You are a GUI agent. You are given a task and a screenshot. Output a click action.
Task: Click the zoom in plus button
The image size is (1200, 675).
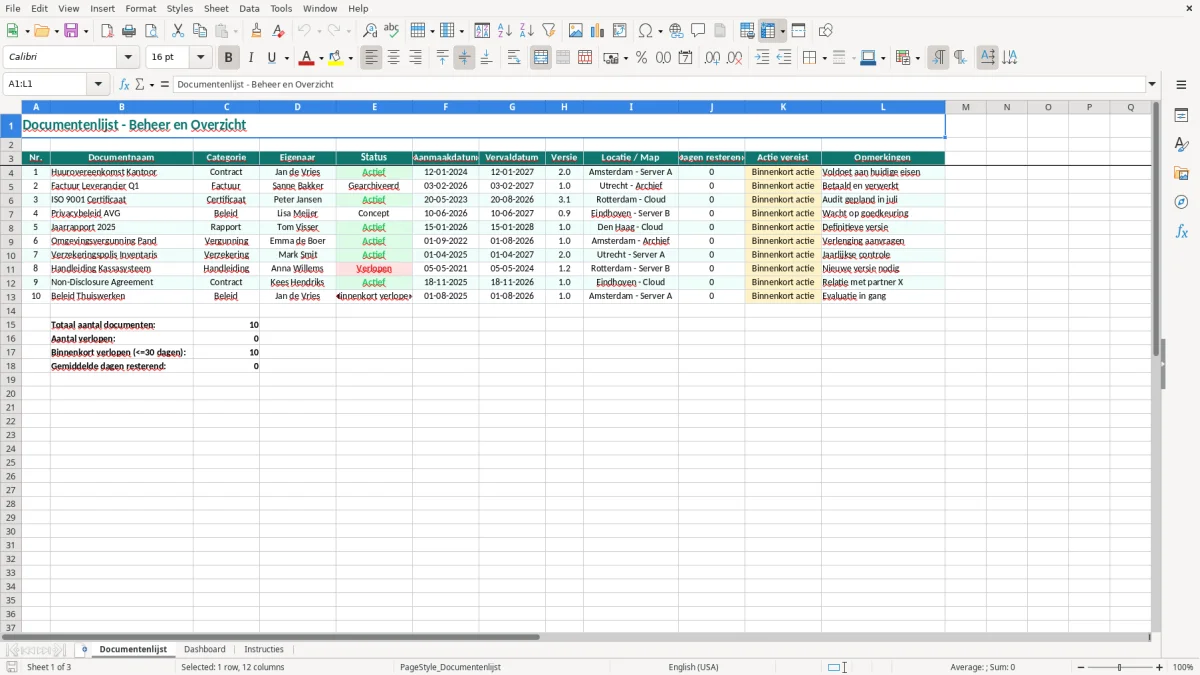tap(1160, 667)
